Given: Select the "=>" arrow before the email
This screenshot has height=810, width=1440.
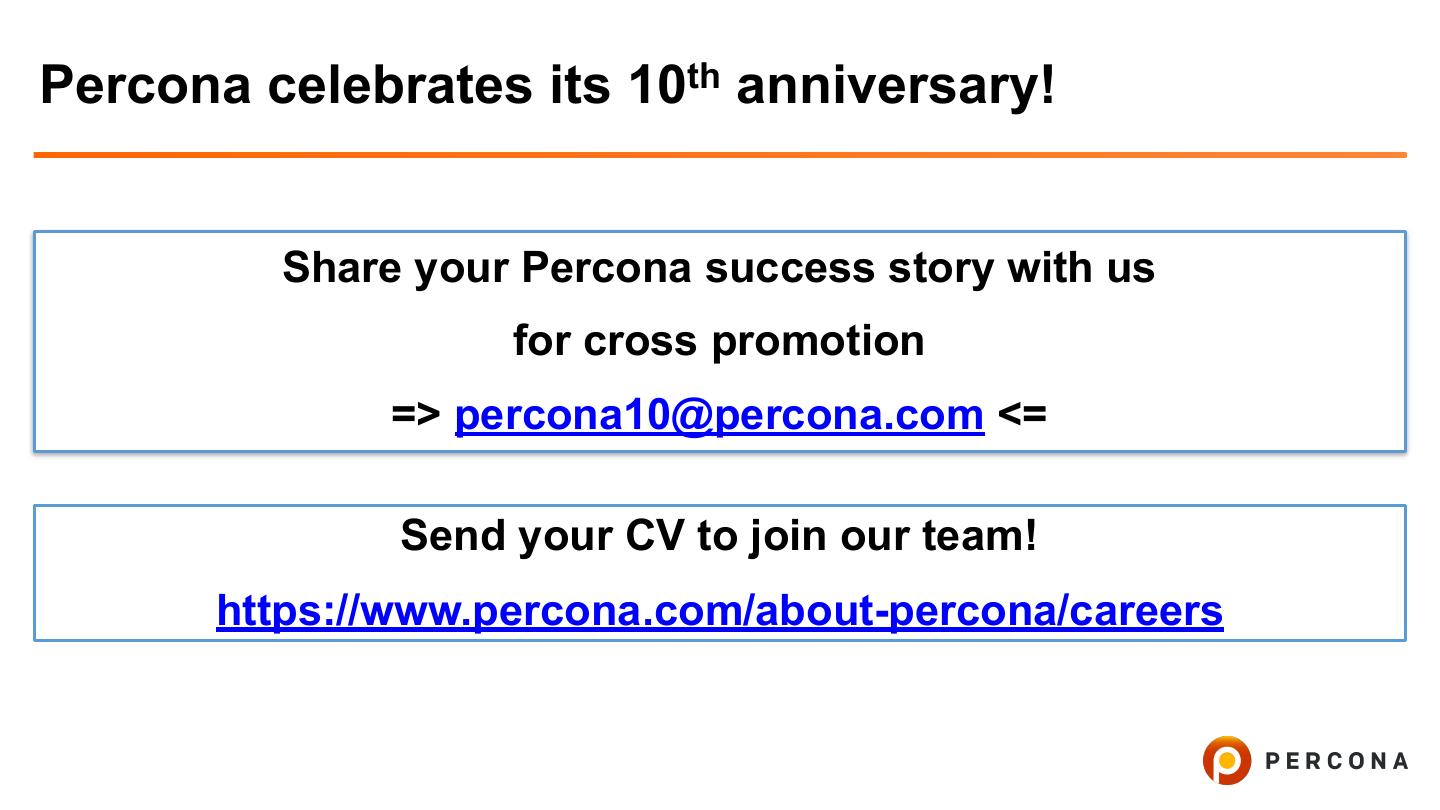Looking at the screenshot, I should click(416, 414).
